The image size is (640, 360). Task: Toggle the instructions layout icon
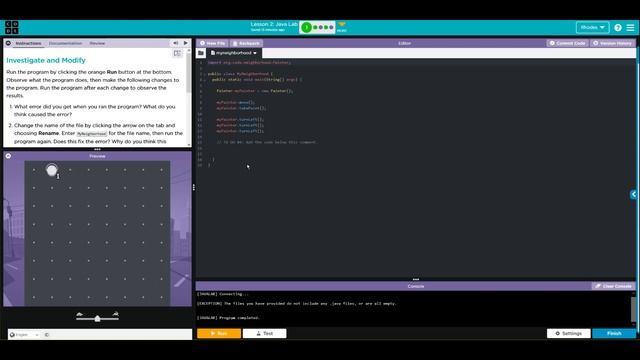[177, 53]
